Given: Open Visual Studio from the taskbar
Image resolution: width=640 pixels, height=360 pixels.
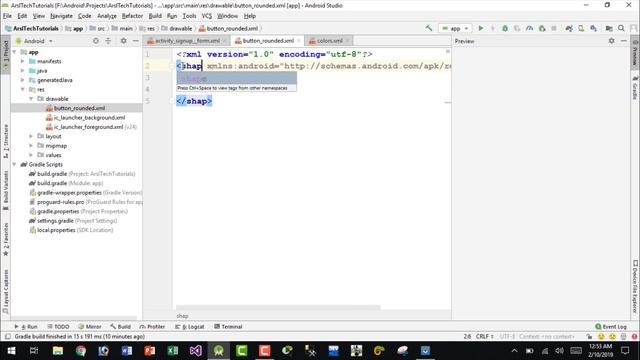Looking at the screenshot, I should coord(196,351).
